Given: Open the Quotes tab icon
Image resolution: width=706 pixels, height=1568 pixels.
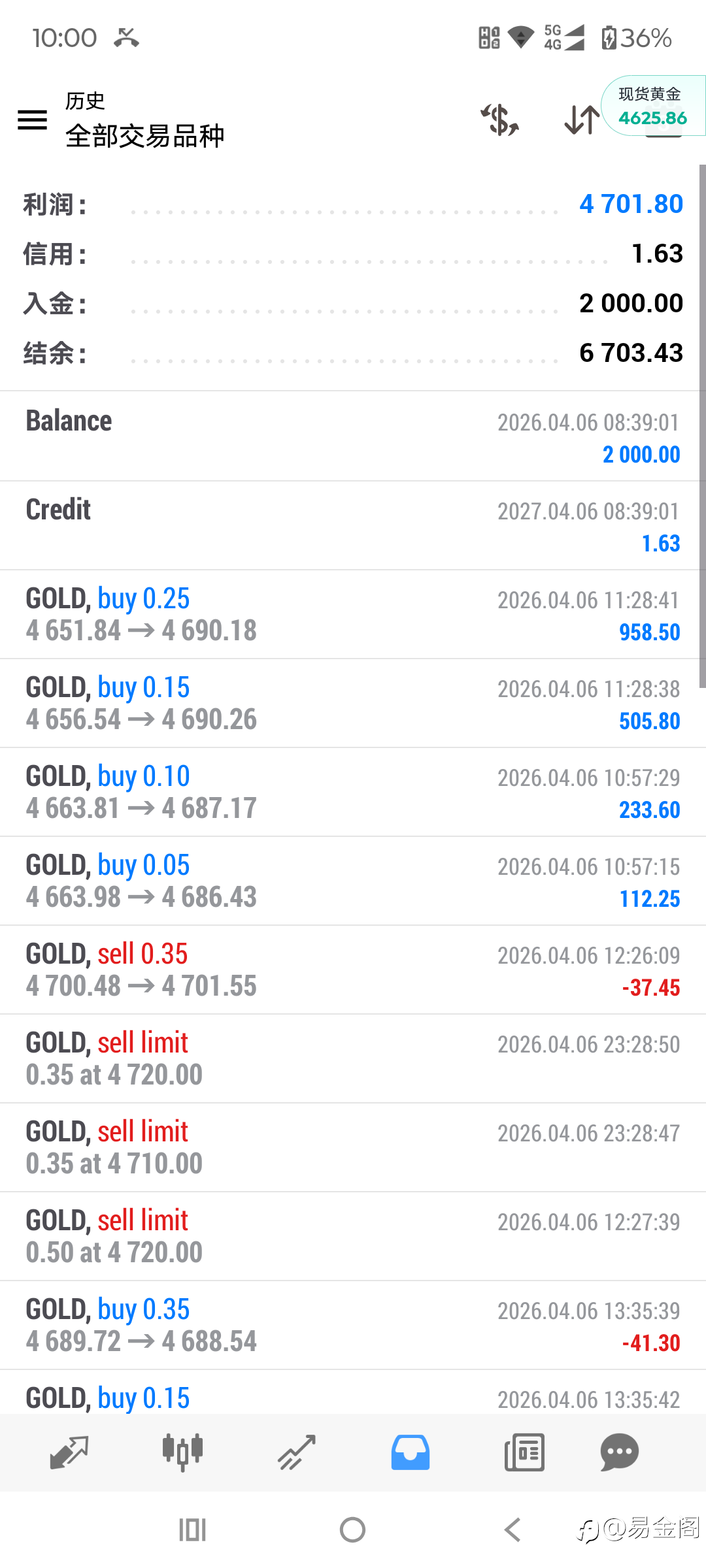Looking at the screenshot, I should coord(69,1452).
